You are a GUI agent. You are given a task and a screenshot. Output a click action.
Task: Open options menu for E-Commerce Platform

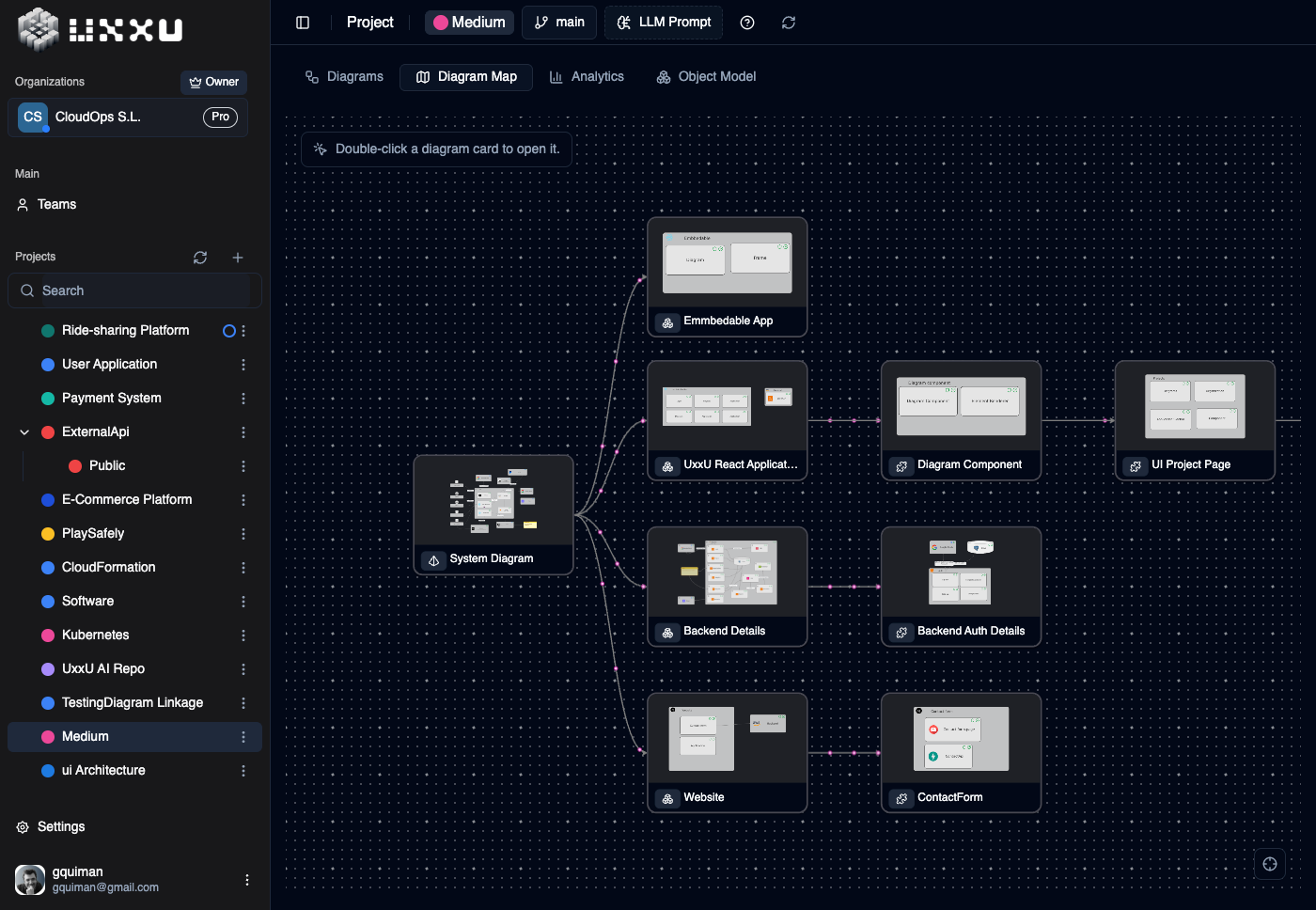tap(243, 500)
